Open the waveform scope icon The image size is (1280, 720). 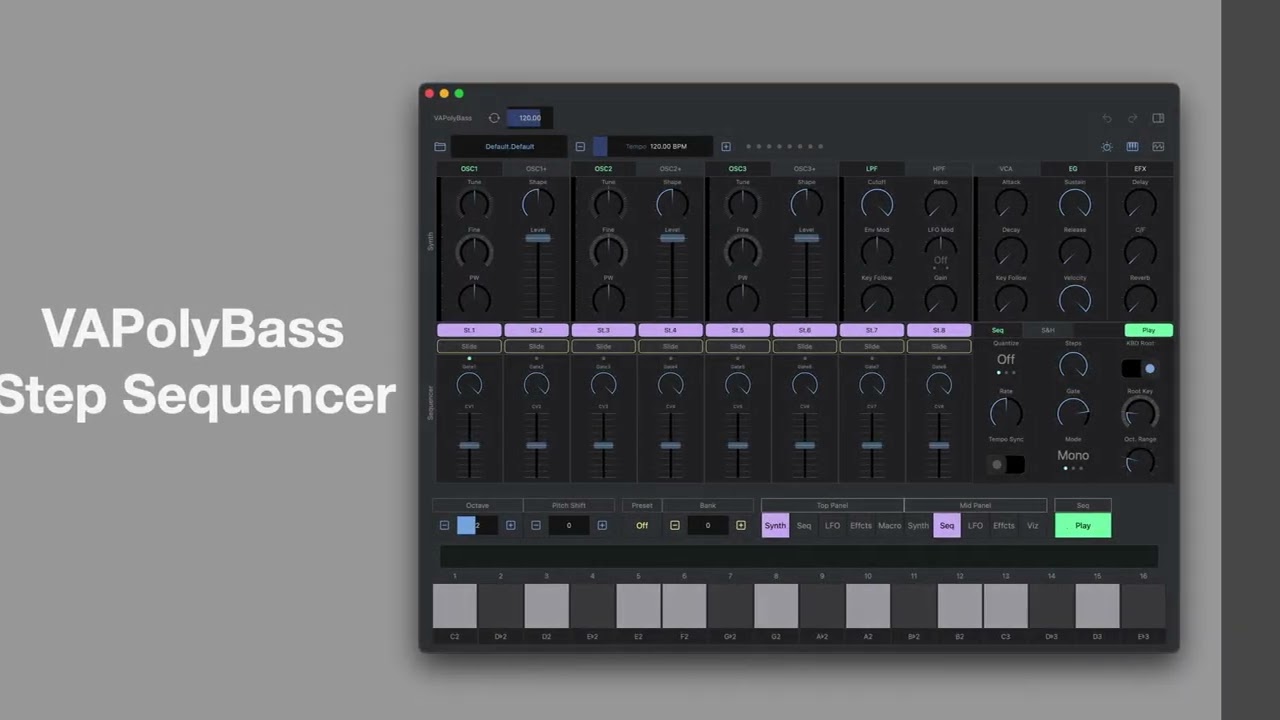pyautogui.click(x=1158, y=146)
